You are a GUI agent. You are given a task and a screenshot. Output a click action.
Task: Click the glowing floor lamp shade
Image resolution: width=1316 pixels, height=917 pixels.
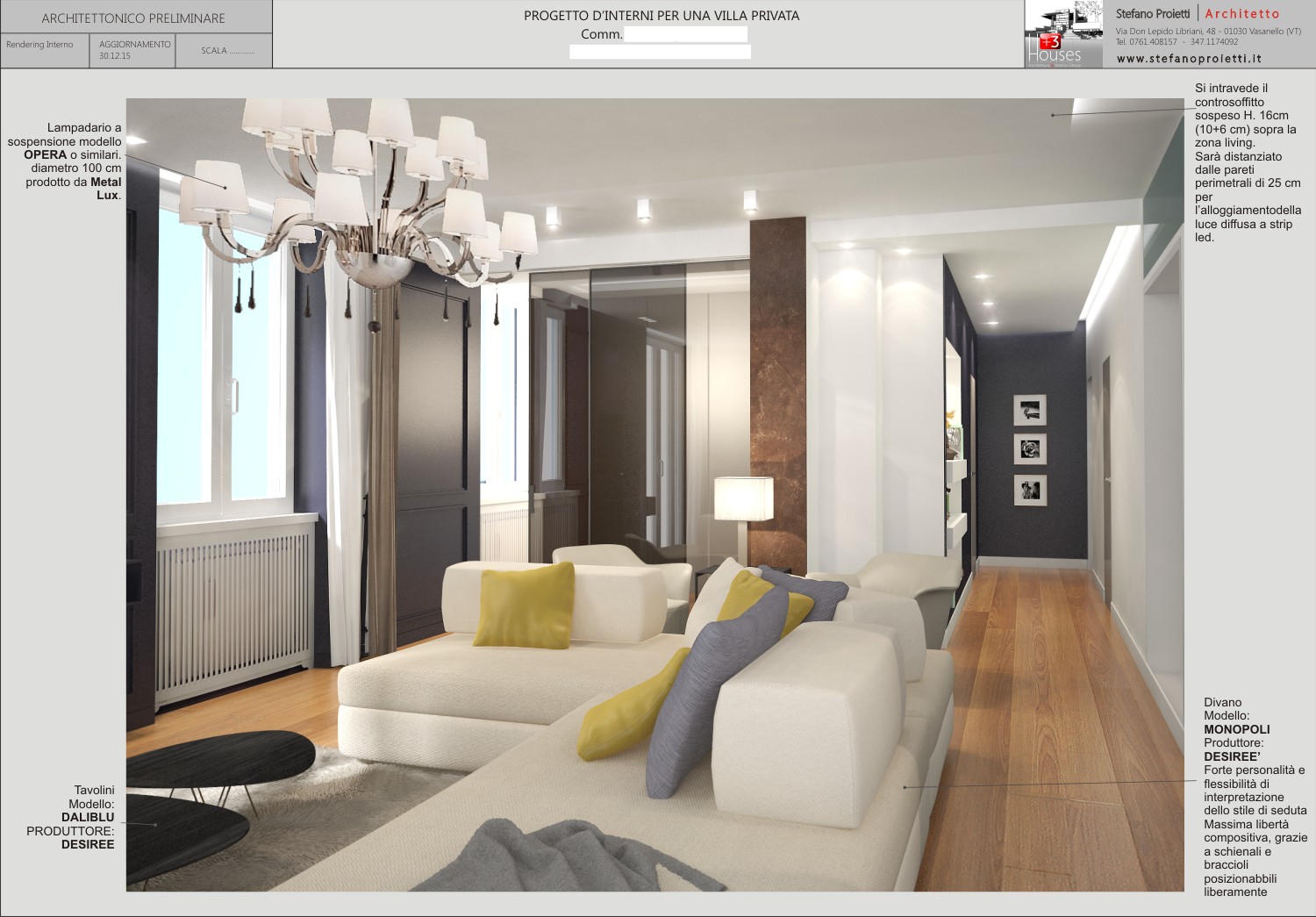744,498
